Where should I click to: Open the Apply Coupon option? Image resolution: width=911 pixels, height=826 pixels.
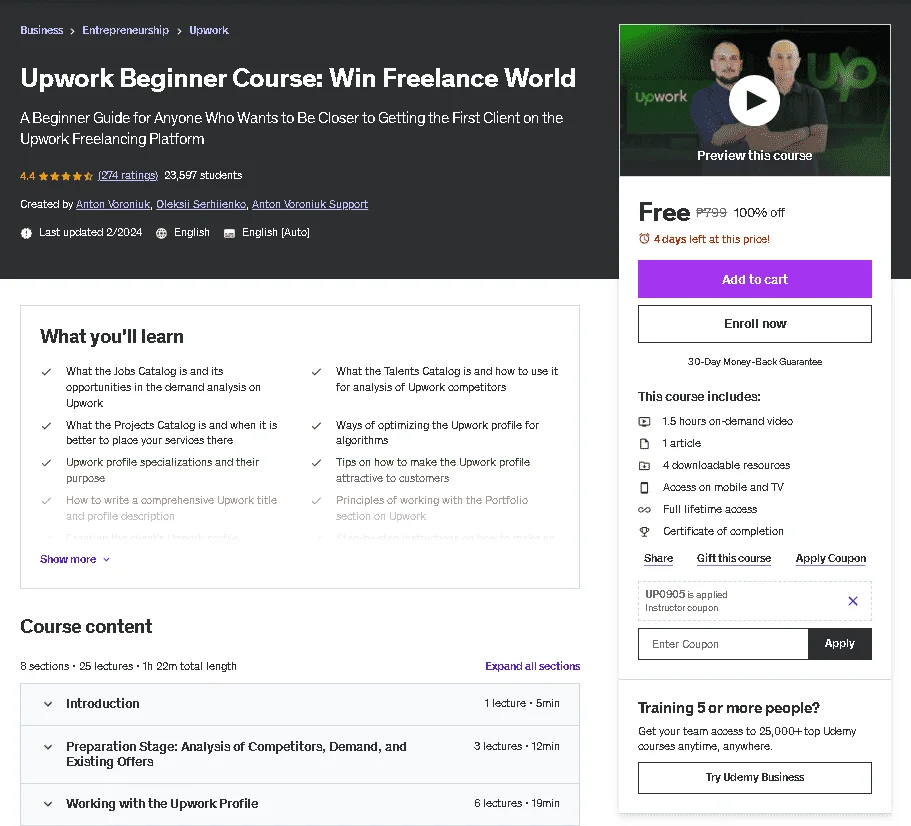[830, 558]
